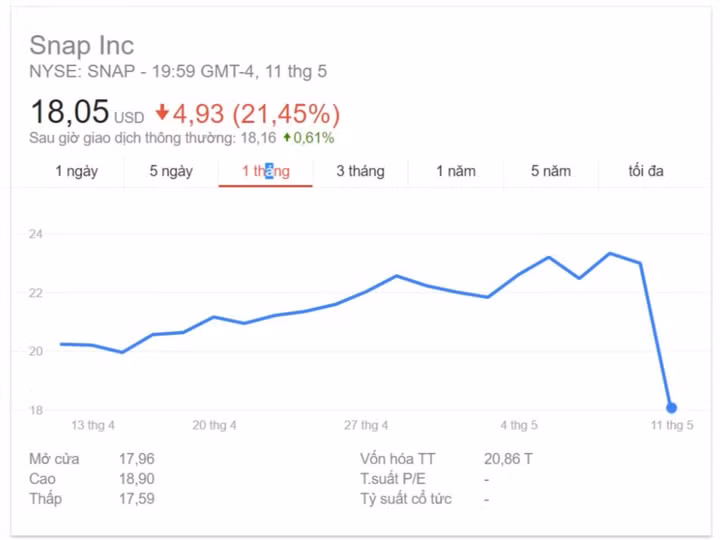This screenshot has width=720, height=540.
Task: Select the "5 ngày" time range
Action: click(171, 171)
